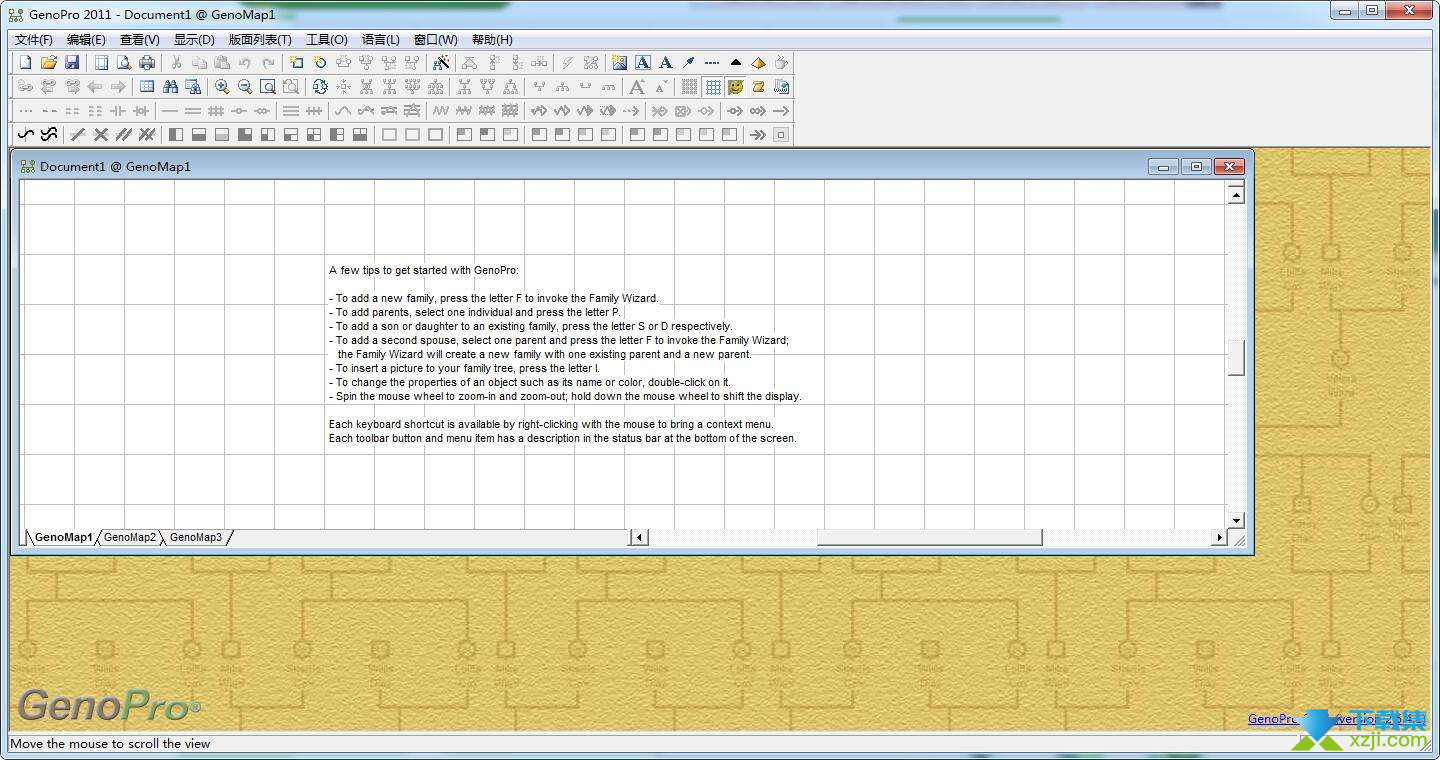Open the 语言(L) menu
Screen dimensions: 1440x760
pos(381,40)
